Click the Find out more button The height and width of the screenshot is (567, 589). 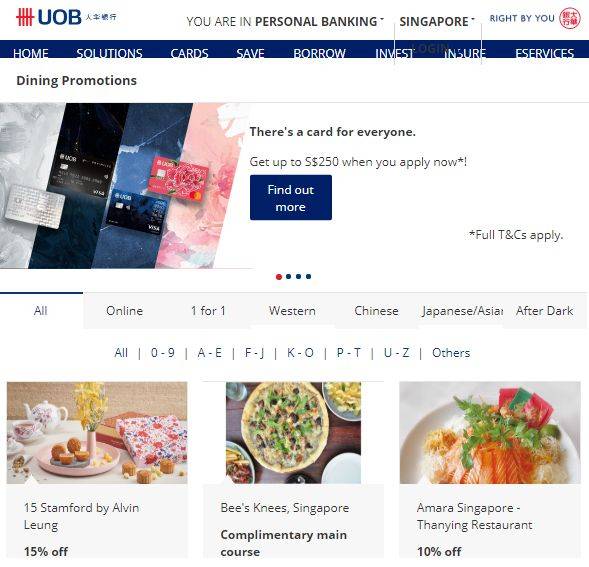291,198
